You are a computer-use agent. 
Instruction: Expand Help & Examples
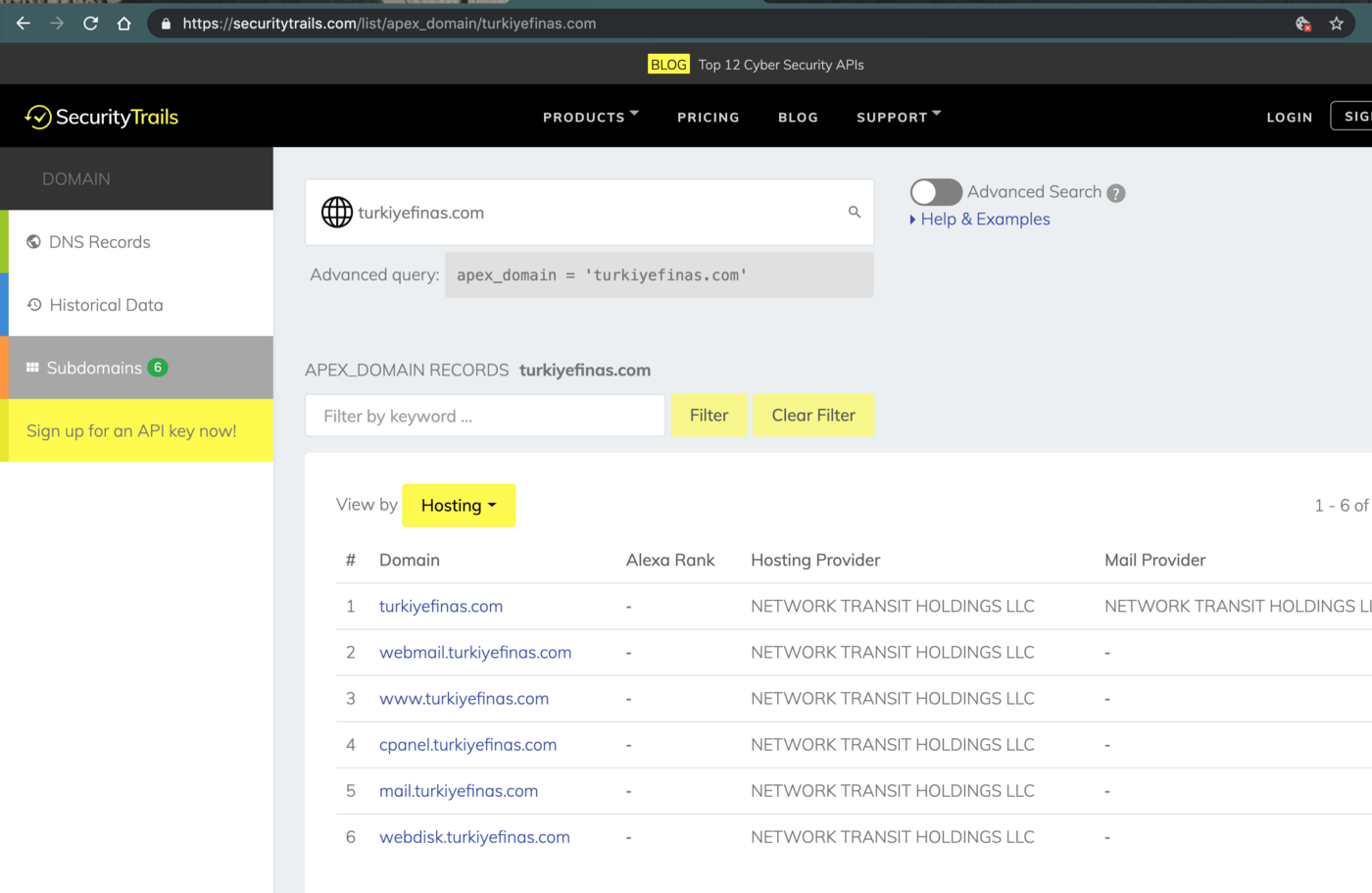click(980, 220)
